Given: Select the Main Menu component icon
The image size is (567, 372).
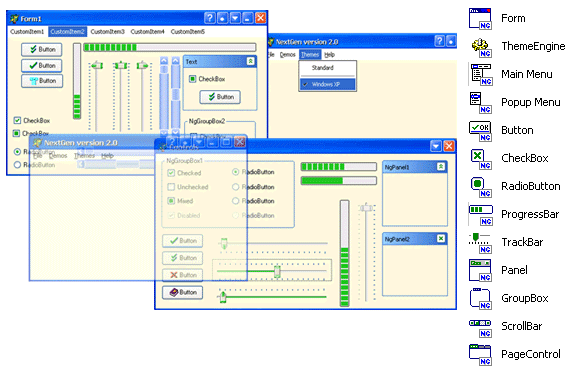Looking at the screenshot, I should 481,75.
